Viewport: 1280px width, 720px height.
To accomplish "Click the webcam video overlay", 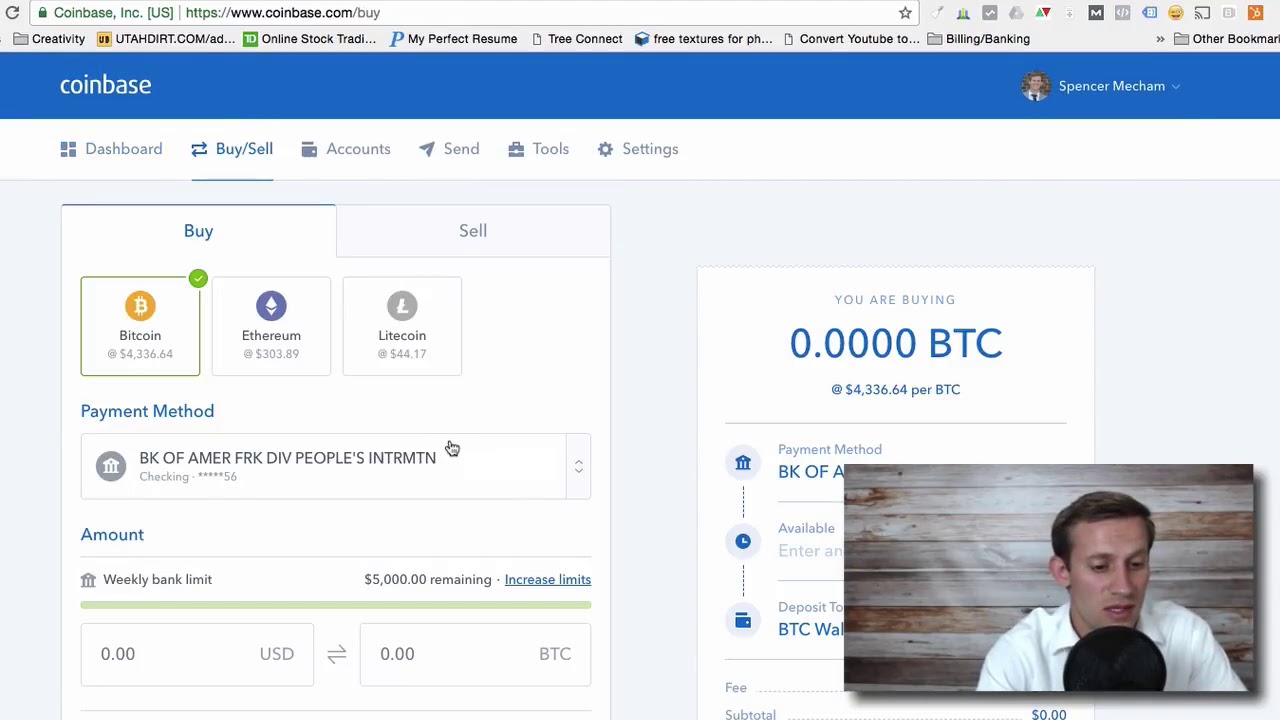I will (x=1048, y=578).
